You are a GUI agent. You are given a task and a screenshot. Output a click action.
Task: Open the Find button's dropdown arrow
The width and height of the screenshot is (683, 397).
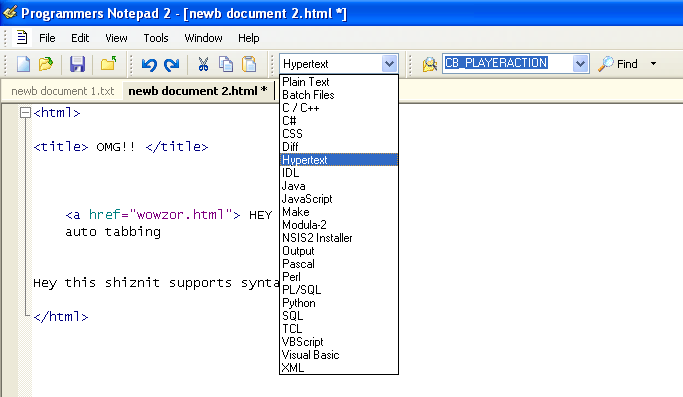click(x=653, y=64)
